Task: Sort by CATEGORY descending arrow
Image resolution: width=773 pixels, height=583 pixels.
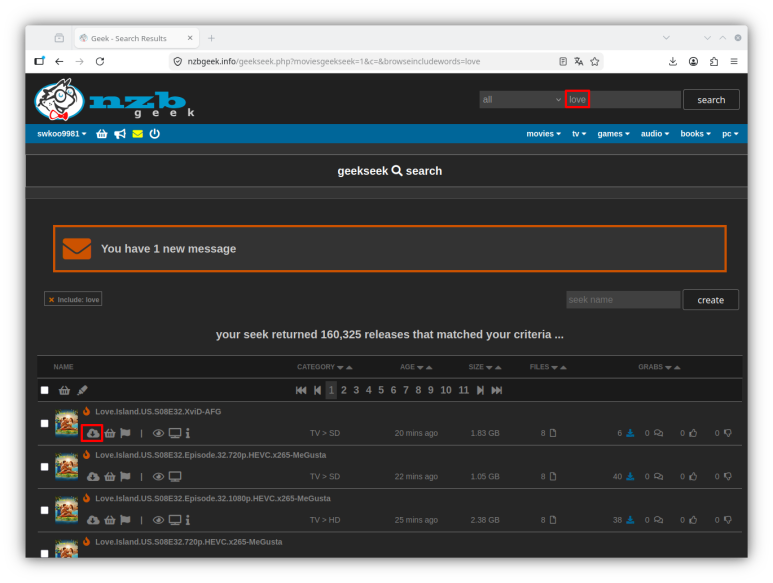Action: pyautogui.click(x=340, y=368)
